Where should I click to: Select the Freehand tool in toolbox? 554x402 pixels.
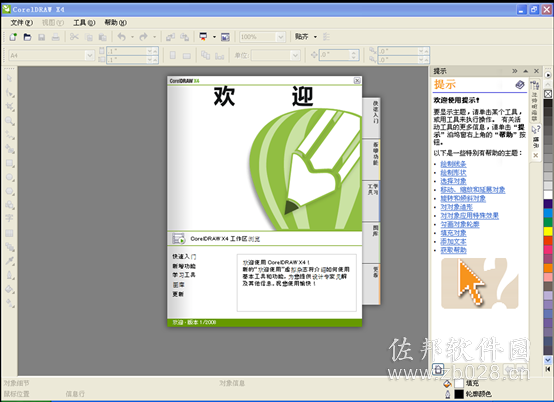[10, 135]
